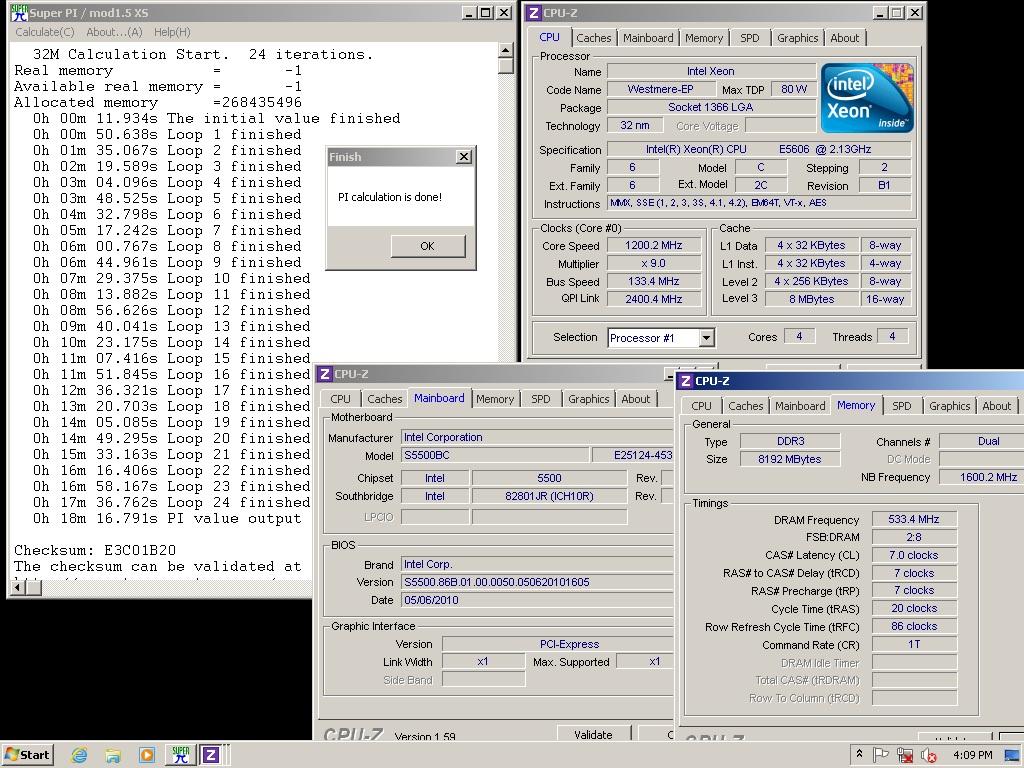Click the QPI Link 2400.4 MHz value

pyautogui.click(x=654, y=299)
